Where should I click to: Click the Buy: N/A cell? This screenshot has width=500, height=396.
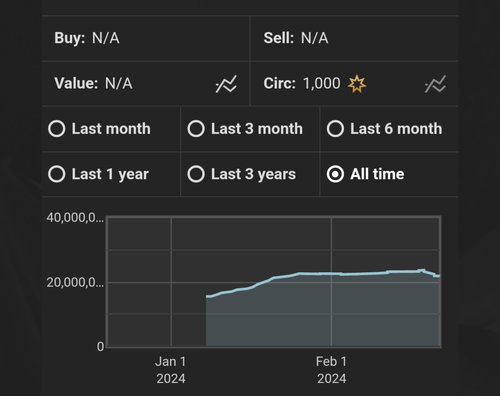[x=145, y=38]
